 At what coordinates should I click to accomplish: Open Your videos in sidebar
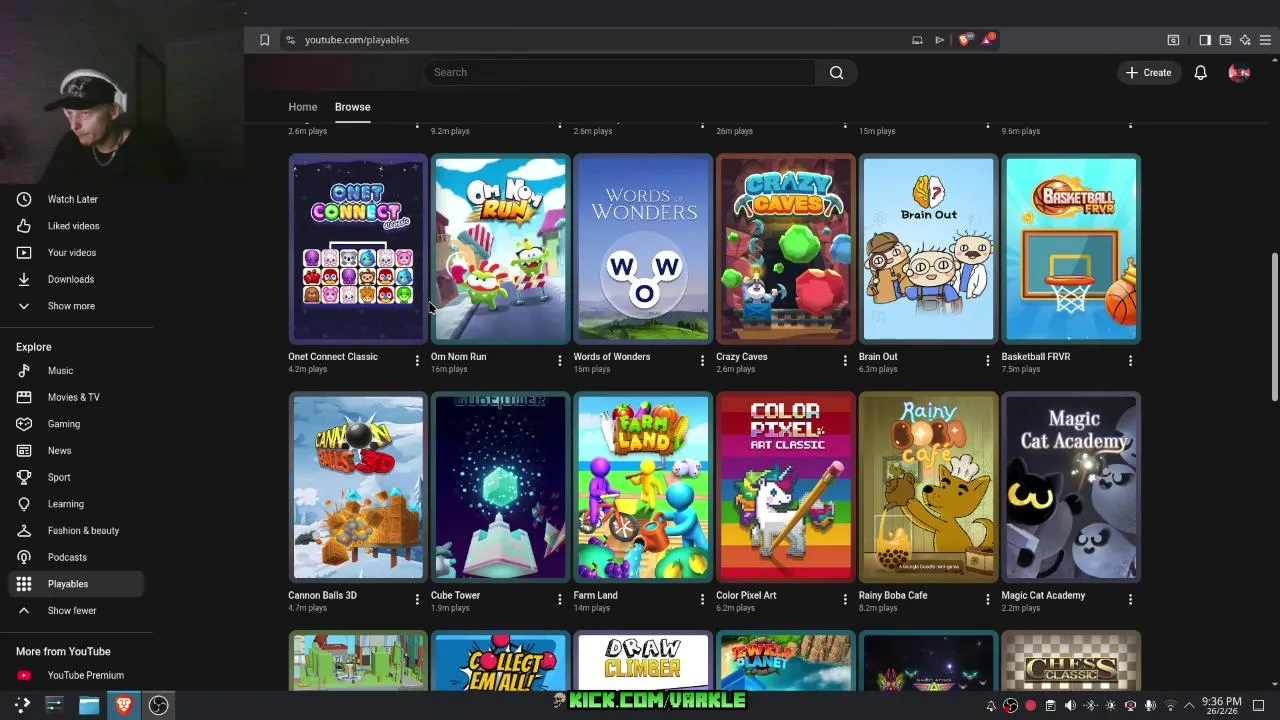coord(72,252)
